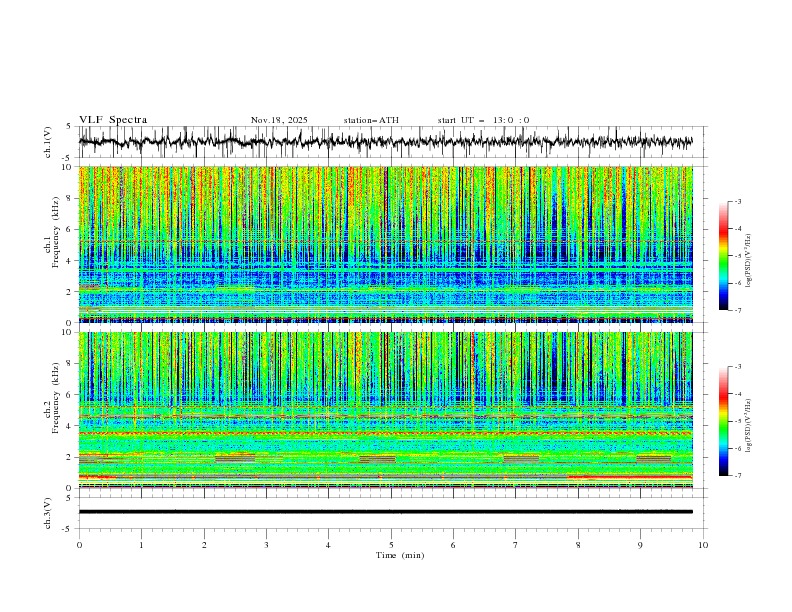
Task: Click the ch.1 voltage waveform trace
Action: pos(385,142)
